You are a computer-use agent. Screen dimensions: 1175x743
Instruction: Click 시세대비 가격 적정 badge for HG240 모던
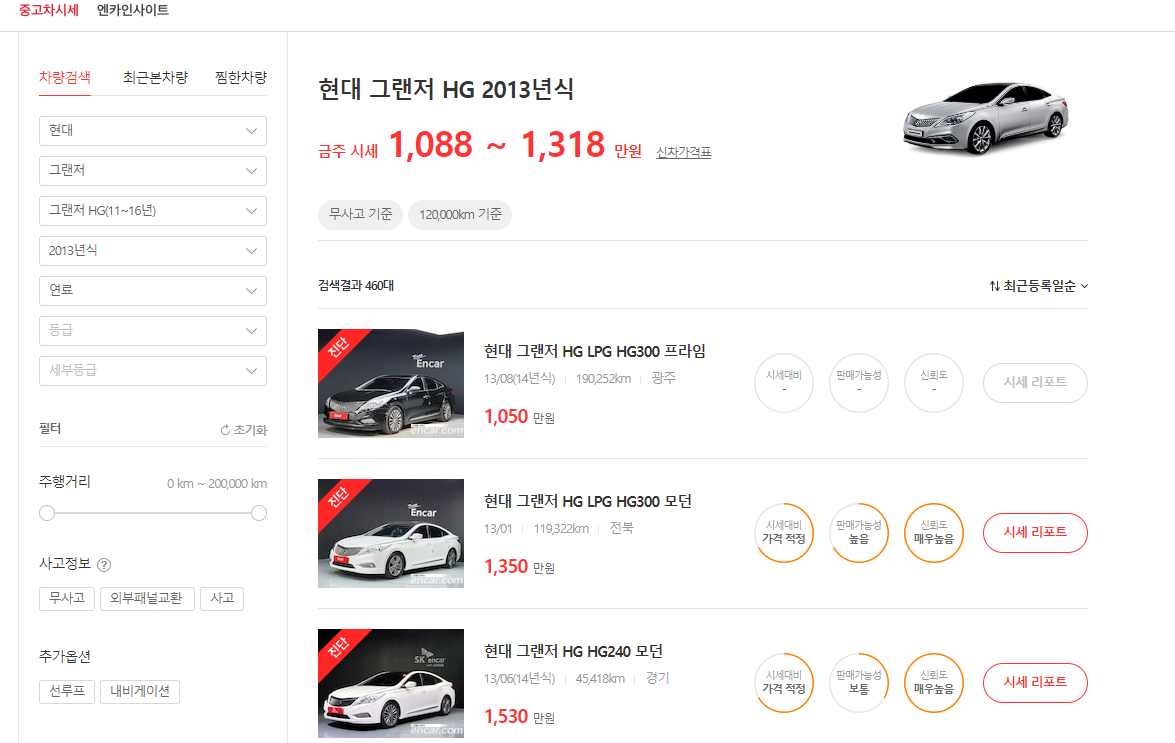(x=784, y=682)
